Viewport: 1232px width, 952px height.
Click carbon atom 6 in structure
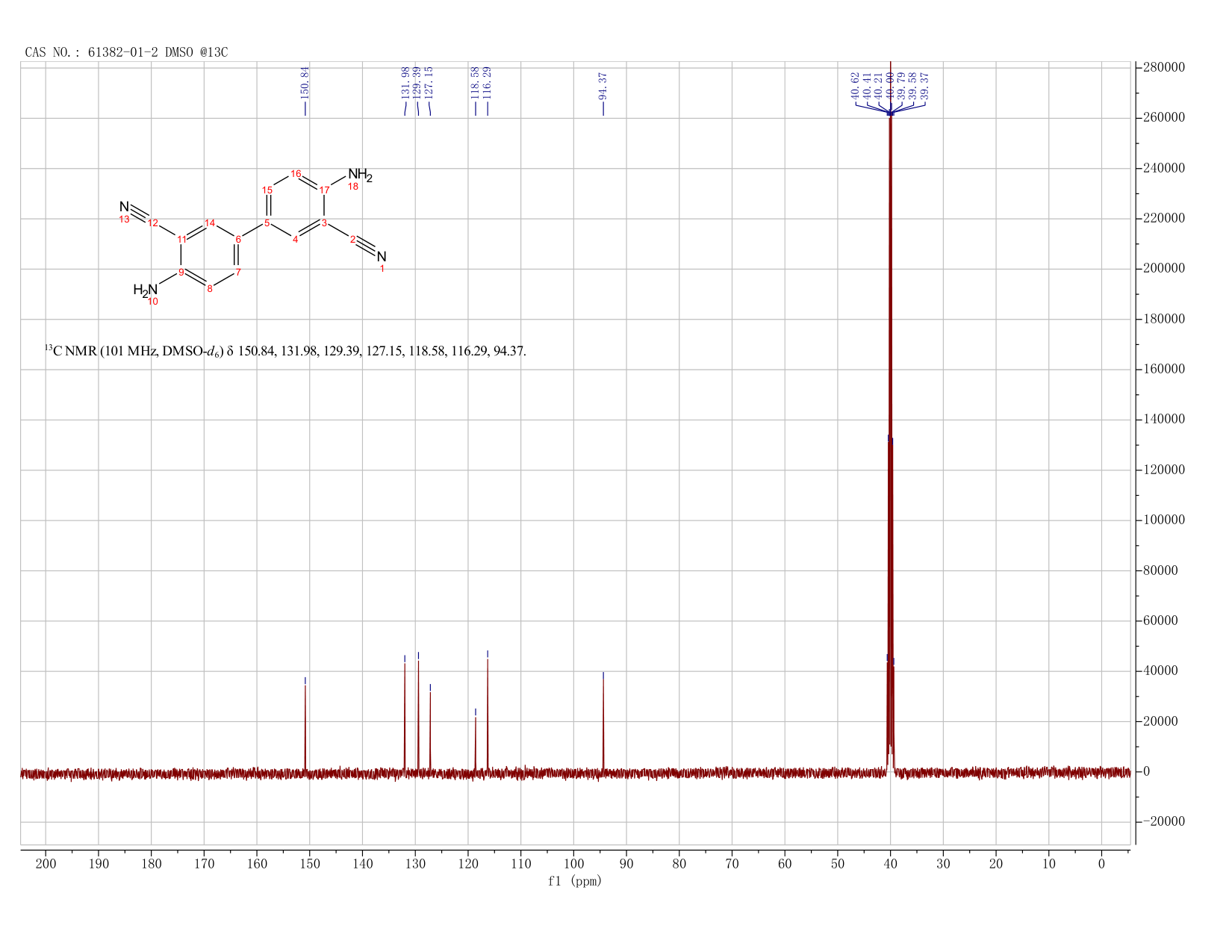[238, 239]
